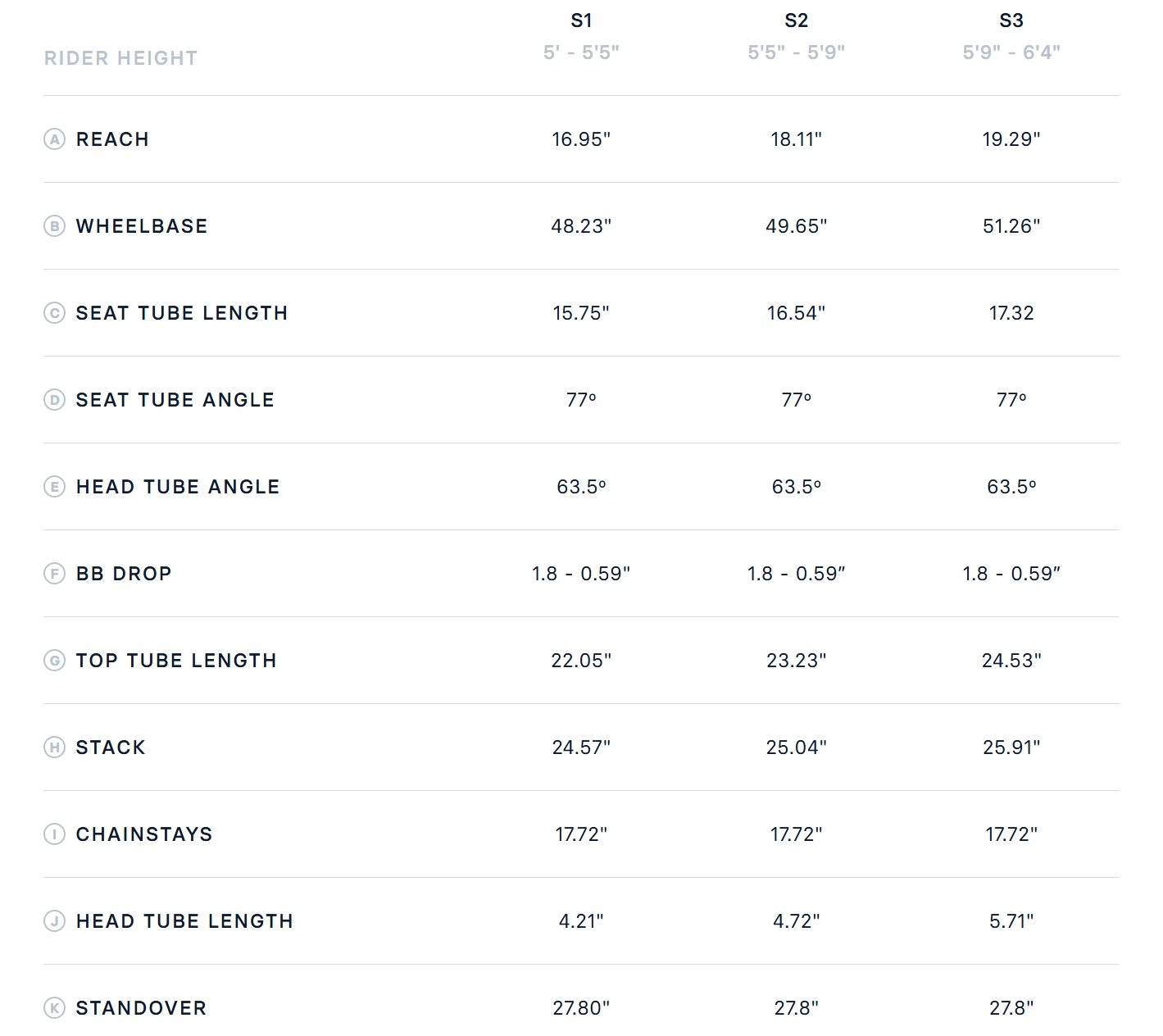This screenshot has width=1163, height=1036.
Task: Click the Wheelbase row label
Action: coord(142,226)
